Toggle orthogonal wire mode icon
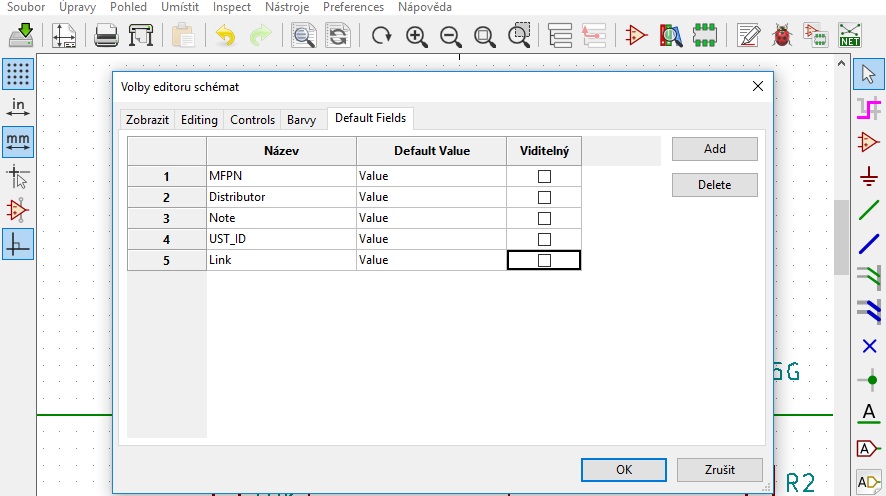The height and width of the screenshot is (496, 886). pos(18,244)
